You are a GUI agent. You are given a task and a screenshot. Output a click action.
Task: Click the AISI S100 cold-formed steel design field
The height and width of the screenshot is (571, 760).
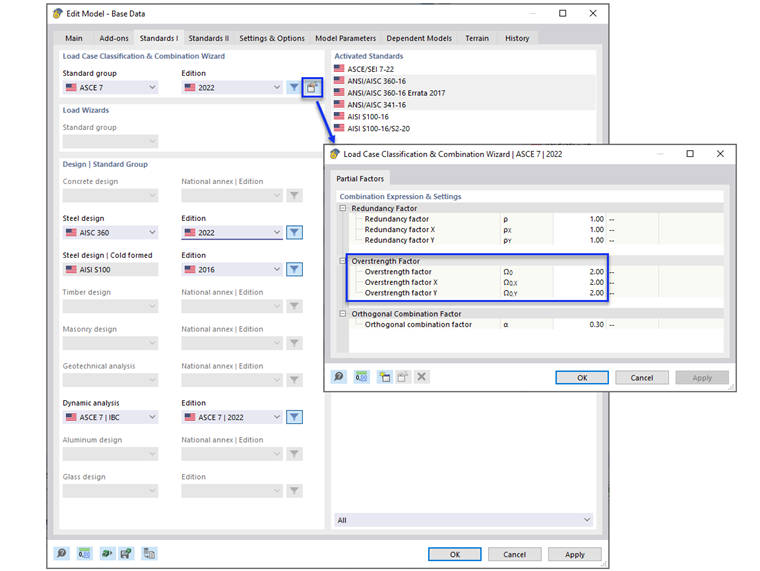[x=111, y=270]
